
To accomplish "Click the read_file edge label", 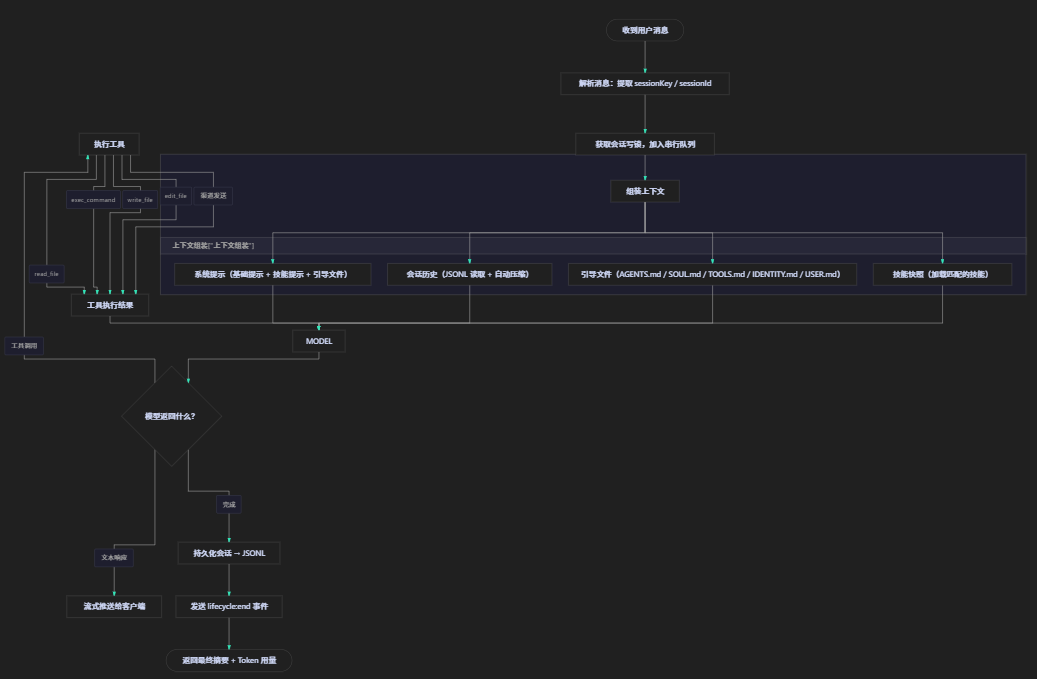I will pos(46,274).
